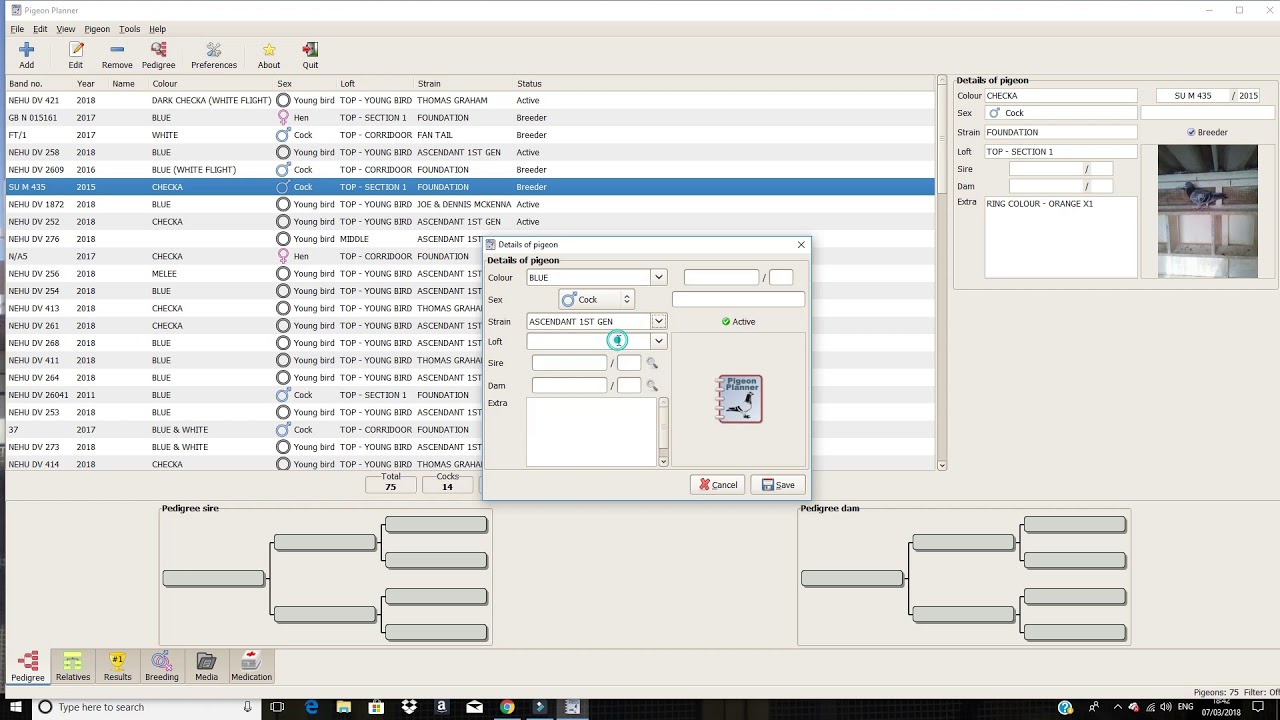Open the File menu
The image size is (1280, 720).
[17, 29]
